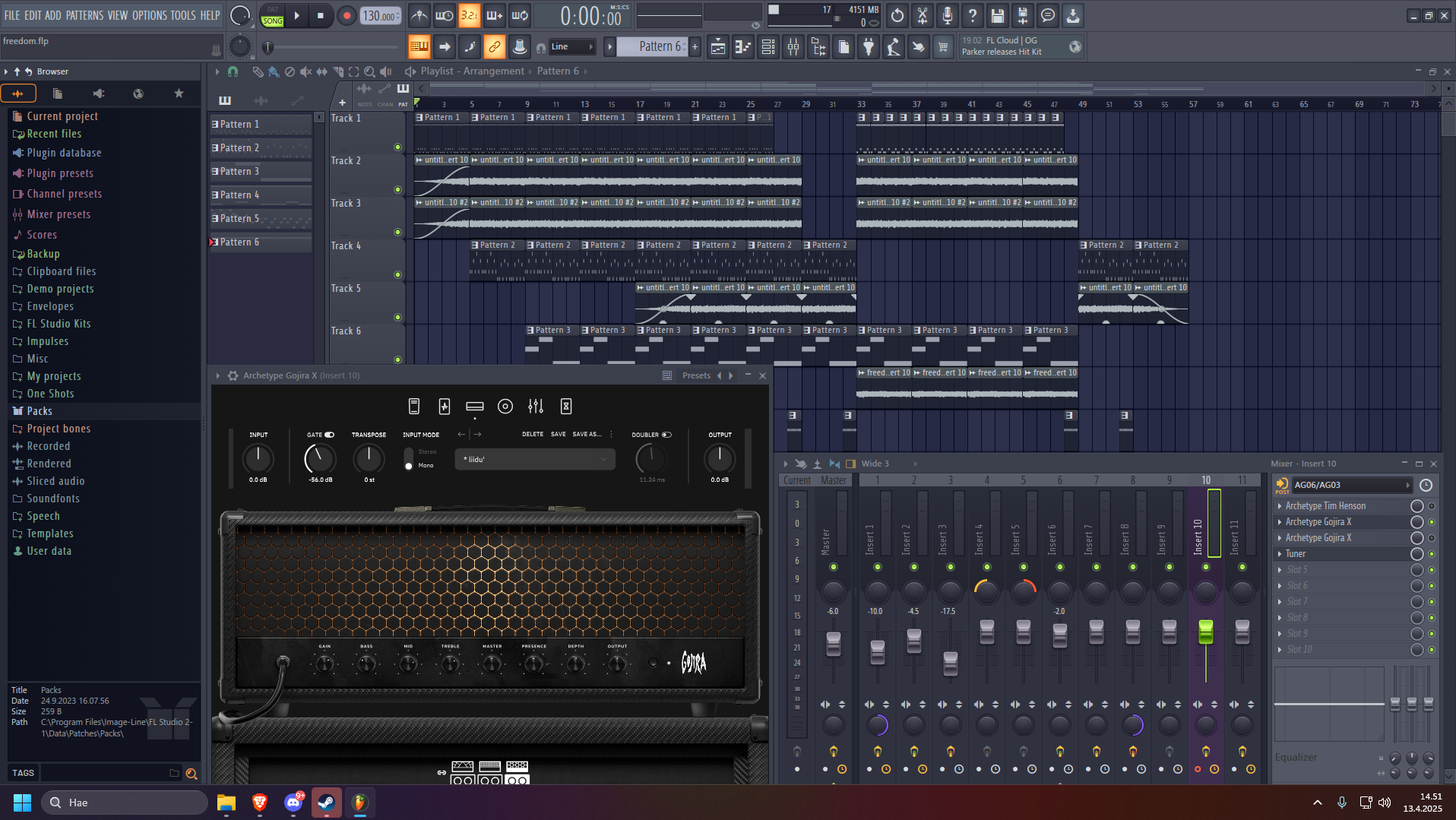Select the Delete tool in Playlist

coord(290,71)
